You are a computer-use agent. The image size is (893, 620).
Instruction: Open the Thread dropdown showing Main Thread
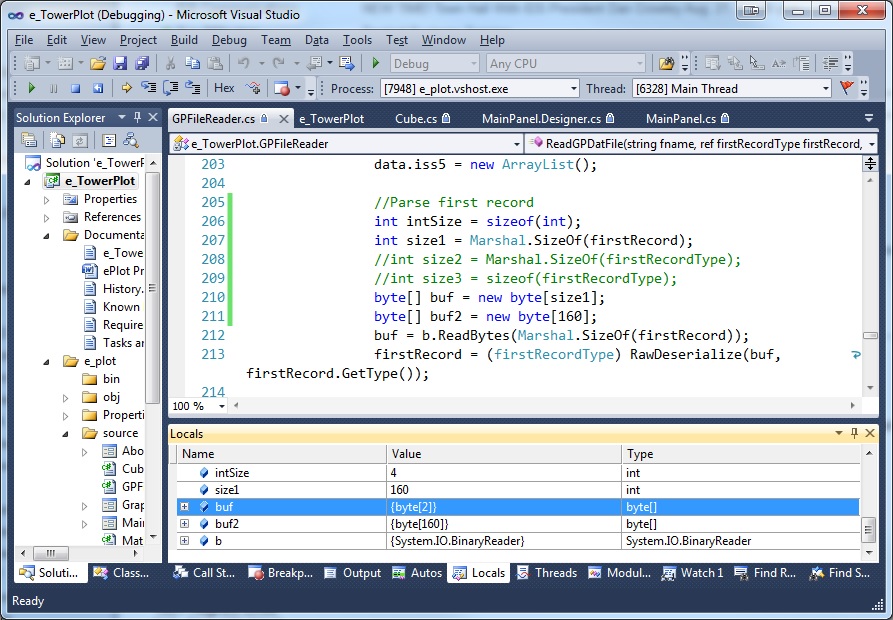(825, 88)
